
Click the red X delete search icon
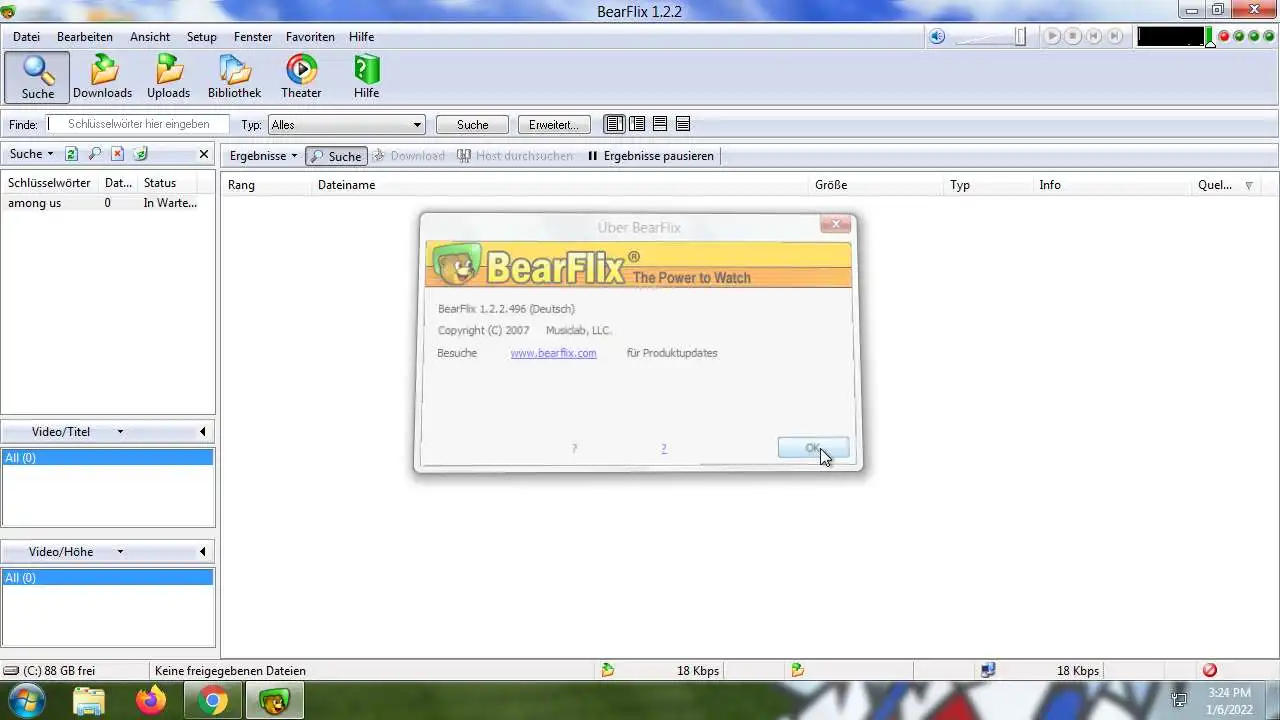click(x=118, y=154)
